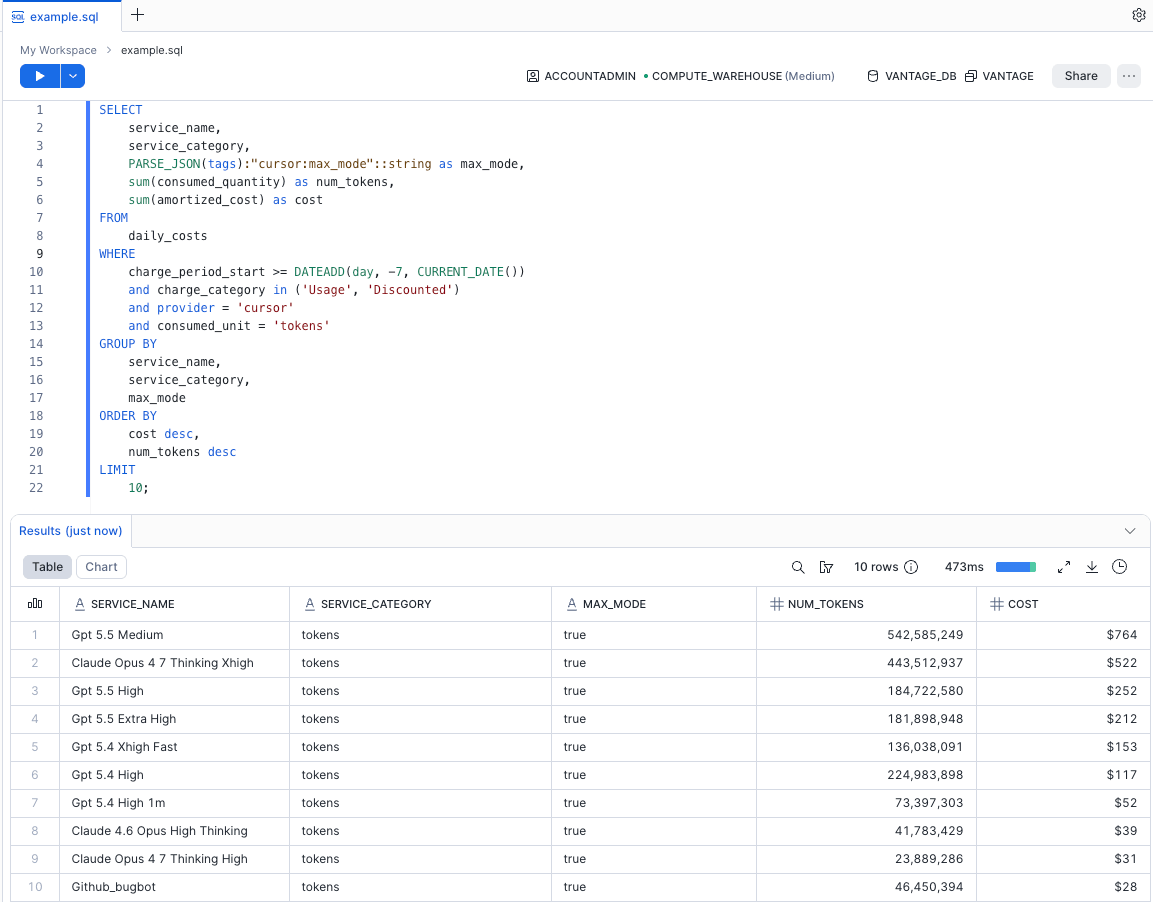Select cell 'Gpt 5.5 Extra High'

(x=174, y=719)
